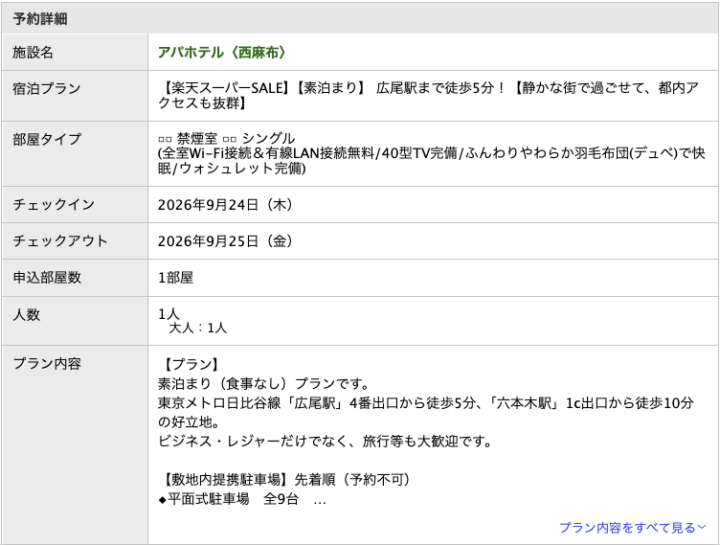Select the 申込部屋数 label cell
This screenshot has height=546, width=720.
[74, 278]
